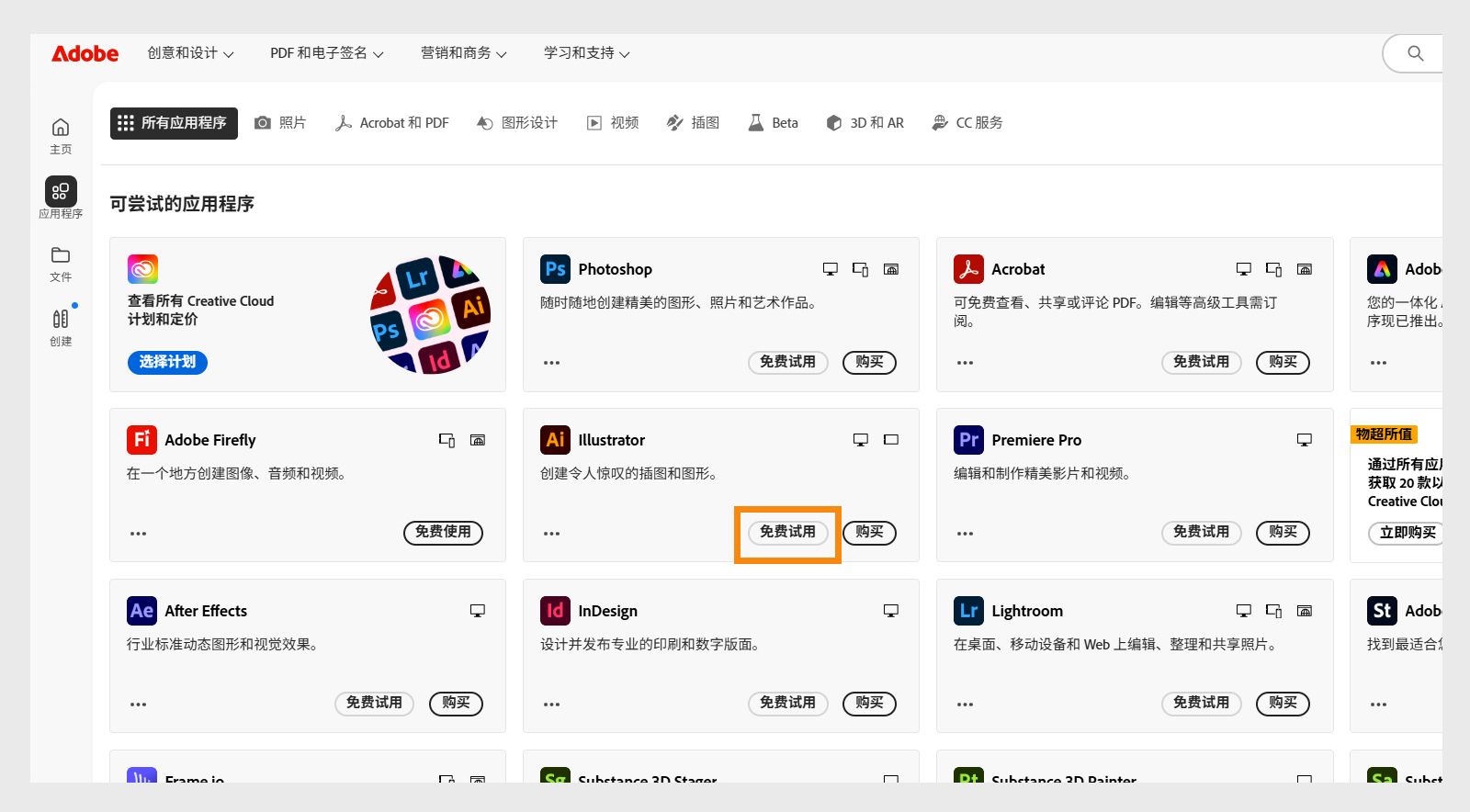Click the Adobe Express icon

1382,269
